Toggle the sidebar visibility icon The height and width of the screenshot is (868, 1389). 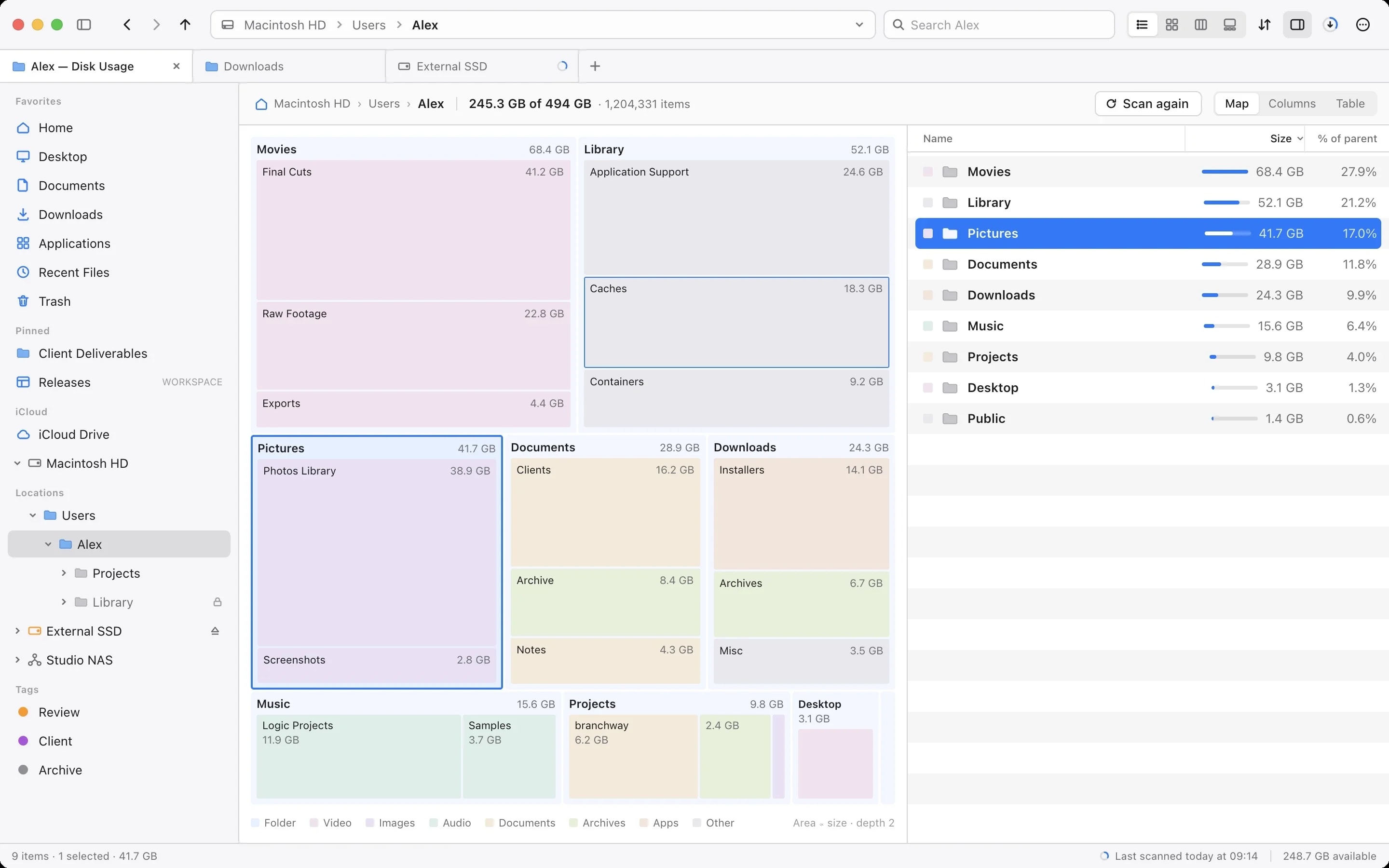(x=84, y=25)
